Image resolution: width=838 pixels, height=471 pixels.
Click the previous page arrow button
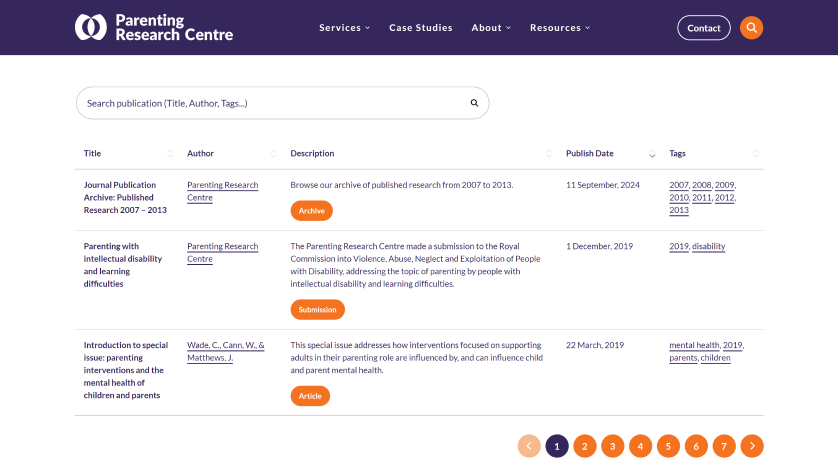529,446
